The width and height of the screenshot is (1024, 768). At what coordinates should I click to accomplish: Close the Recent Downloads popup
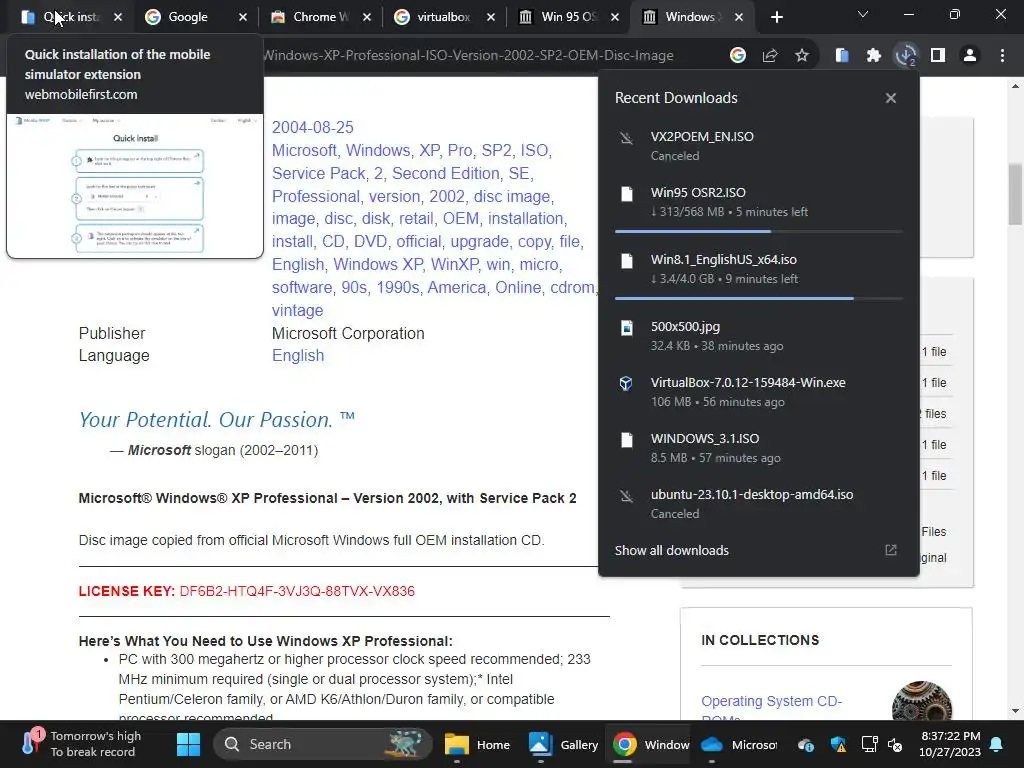pyautogui.click(x=891, y=98)
